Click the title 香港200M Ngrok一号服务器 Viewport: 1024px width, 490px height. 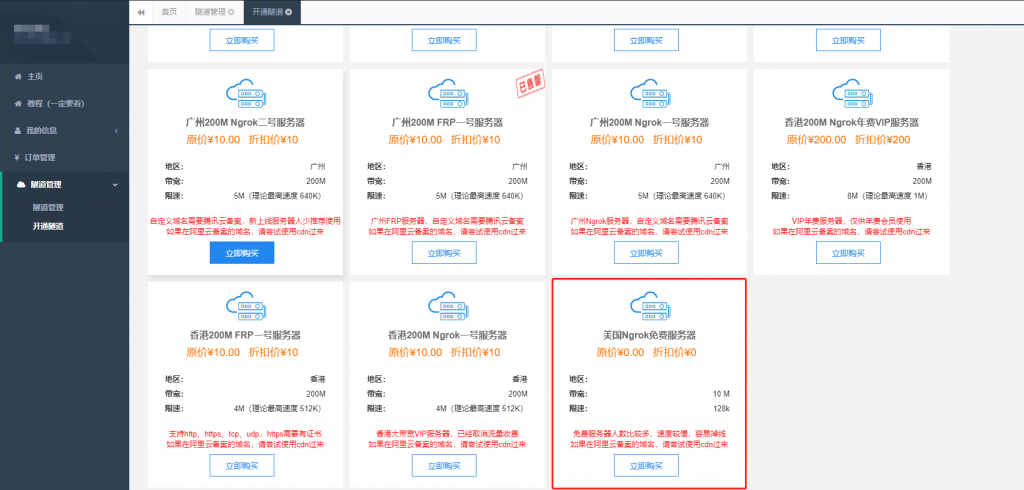pos(447,336)
